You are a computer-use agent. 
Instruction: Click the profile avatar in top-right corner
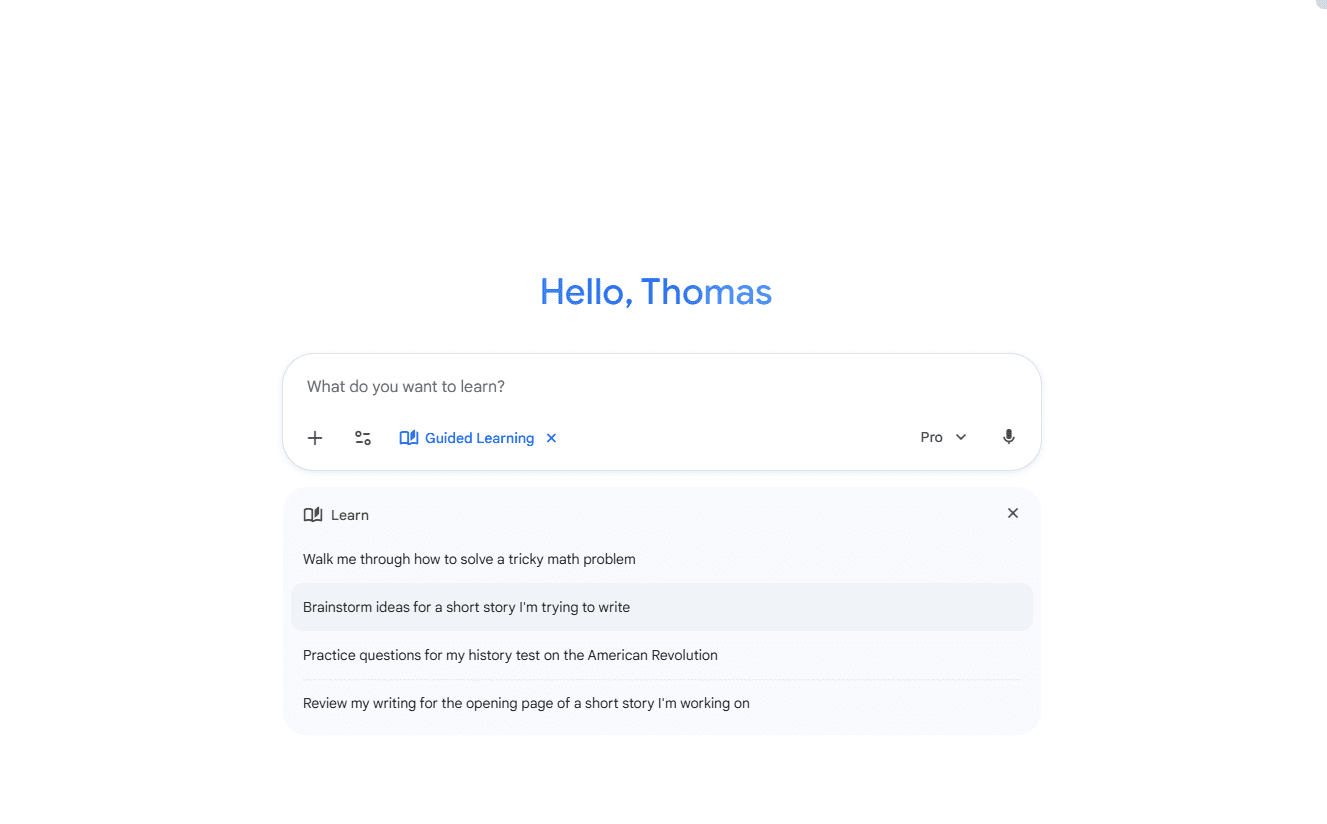click(x=1319, y=3)
